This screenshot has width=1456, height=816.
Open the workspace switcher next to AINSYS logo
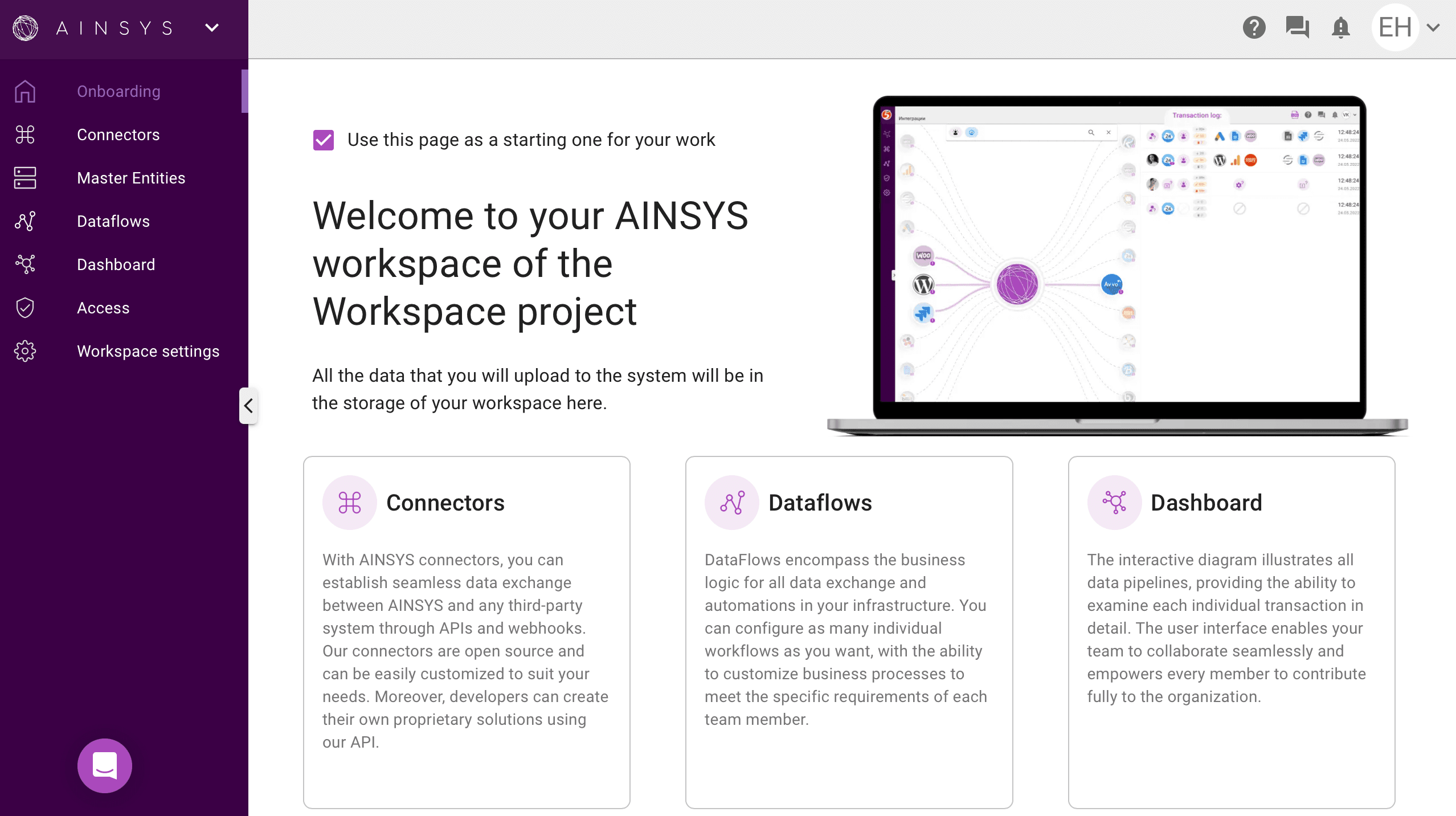click(211, 27)
